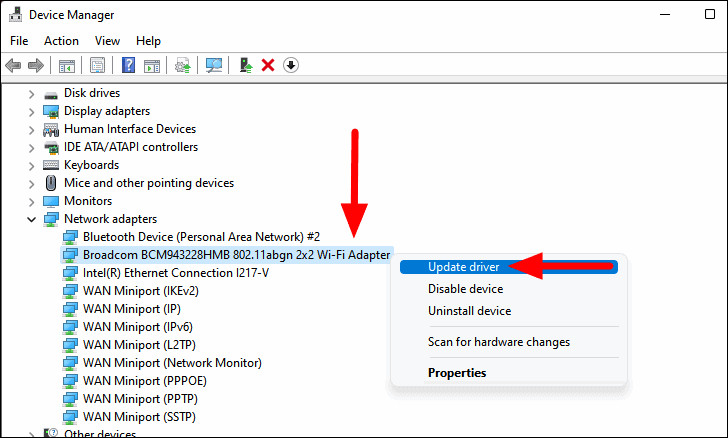Screen dimensions: 728x438
Task: Click the WAN Miniport (IKEv2) icon
Action: (x=70, y=291)
